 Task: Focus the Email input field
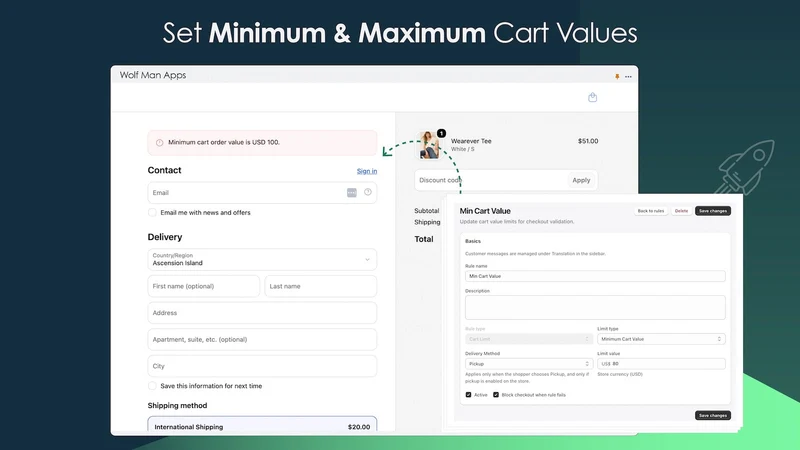click(262, 193)
